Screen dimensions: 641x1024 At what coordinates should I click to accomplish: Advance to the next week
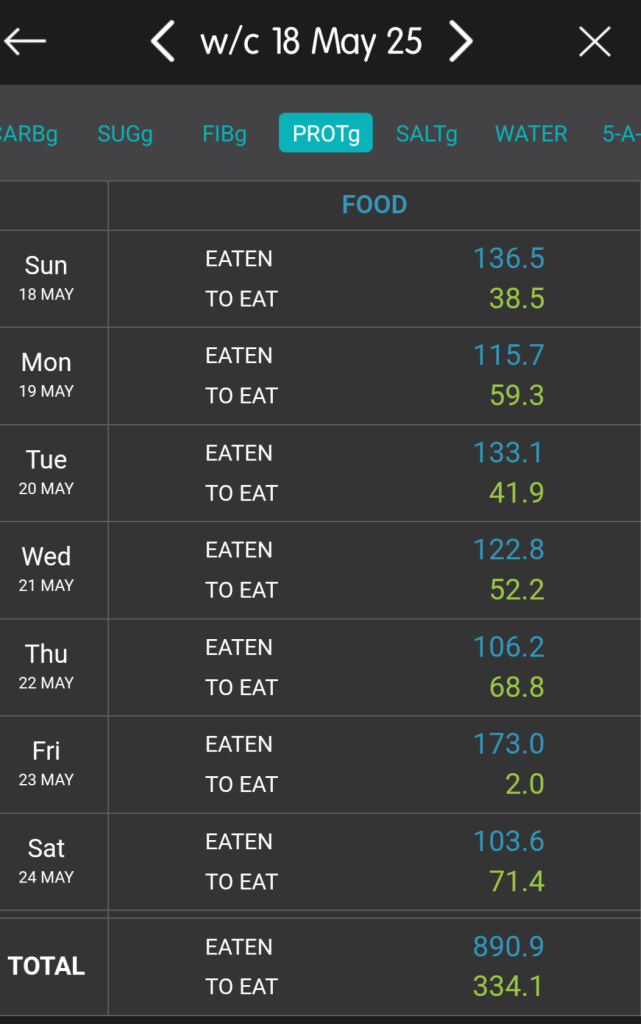(460, 42)
